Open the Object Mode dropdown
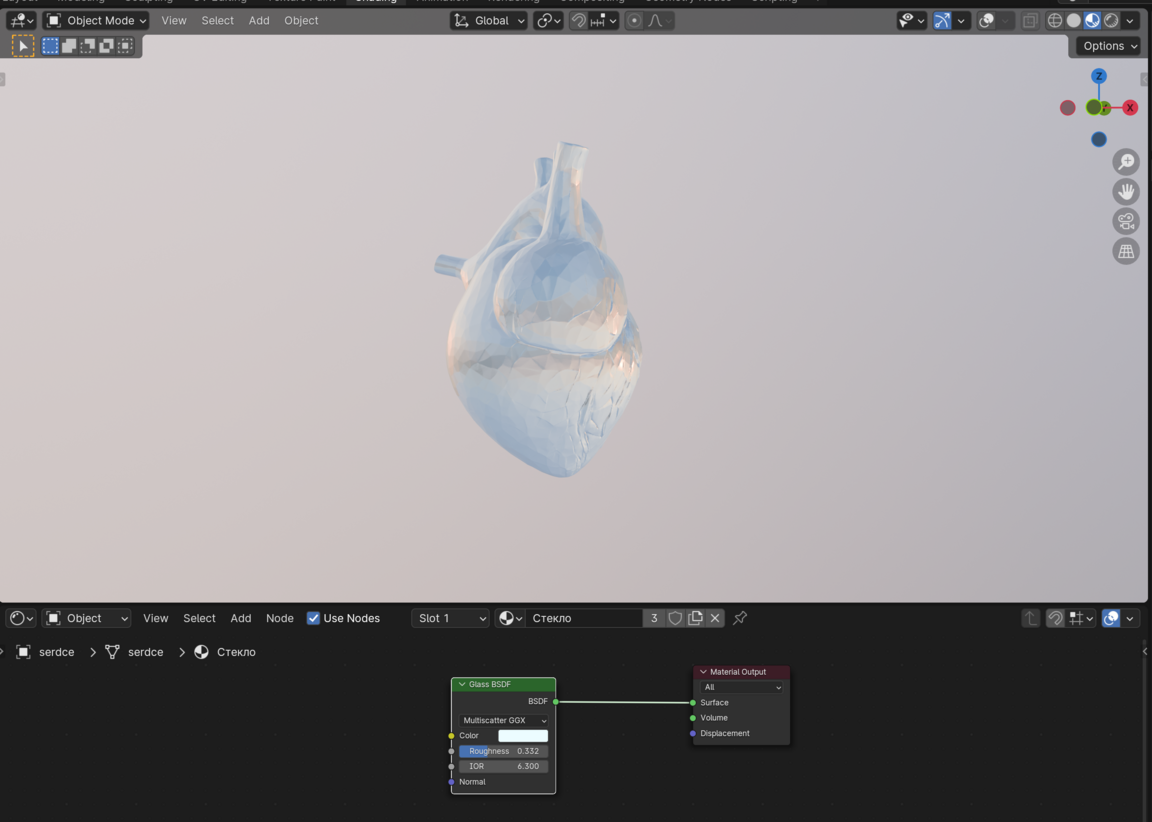1152x822 pixels. pos(97,20)
